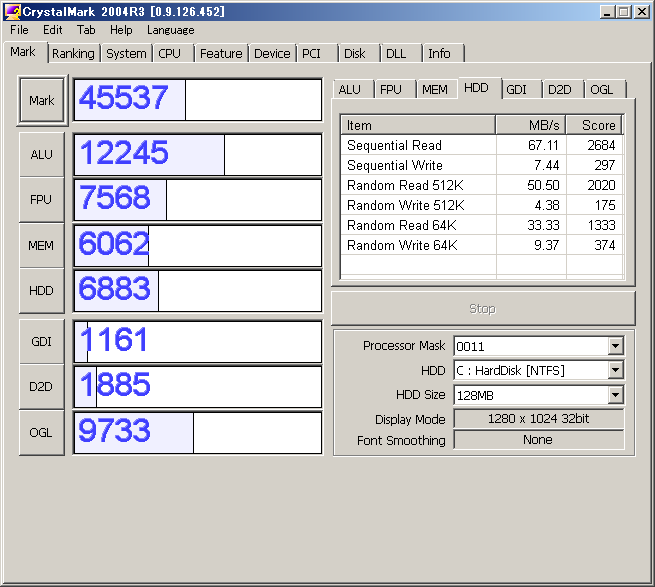Open the HDD drive selection dropdown
Screen dimensions: 655x587
[615, 371]
